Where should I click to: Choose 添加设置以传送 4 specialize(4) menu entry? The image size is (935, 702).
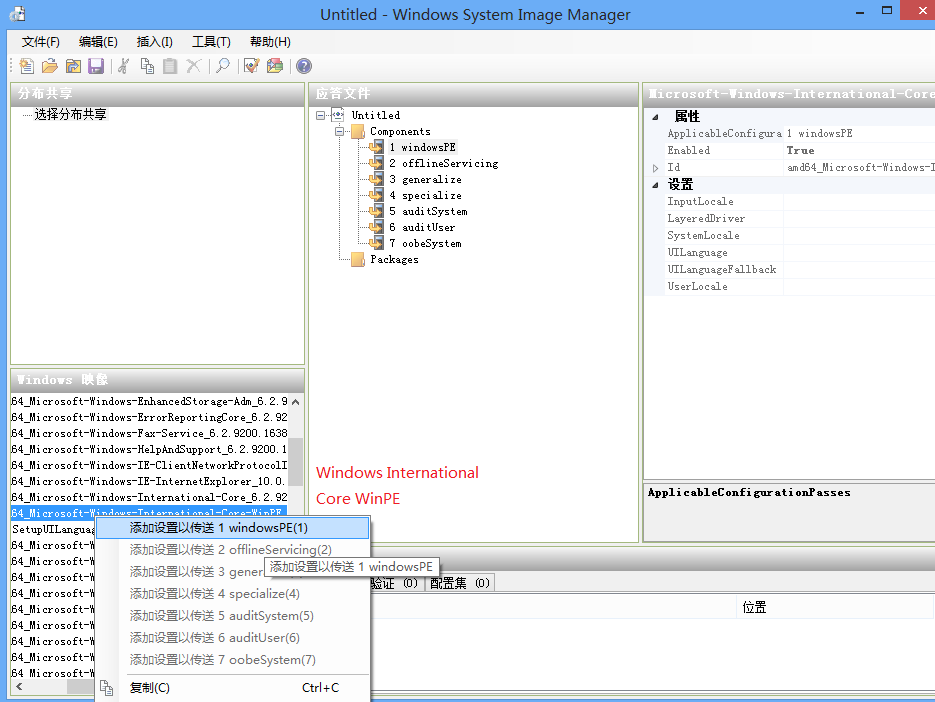coord(233,593)
